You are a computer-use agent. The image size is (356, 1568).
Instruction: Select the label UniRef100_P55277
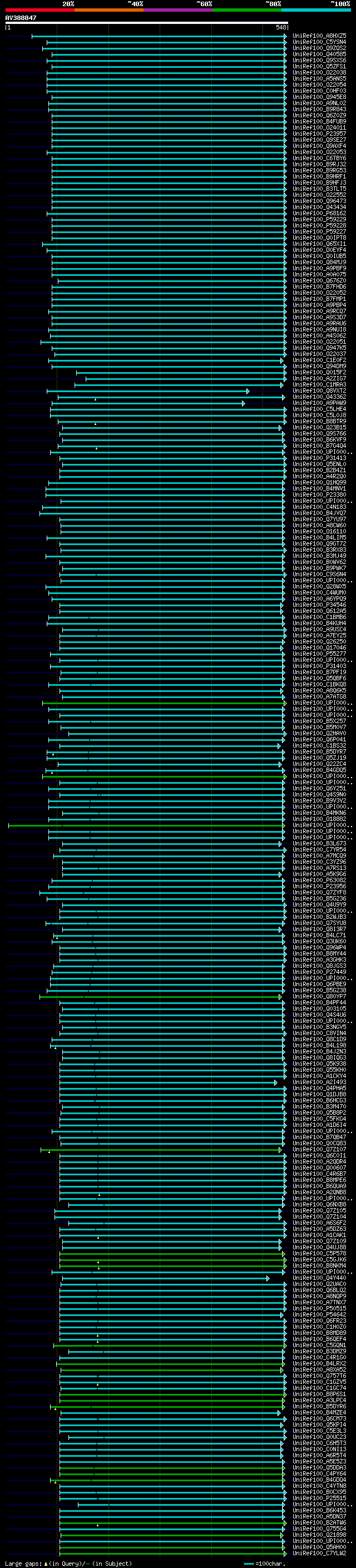(319, 654)
